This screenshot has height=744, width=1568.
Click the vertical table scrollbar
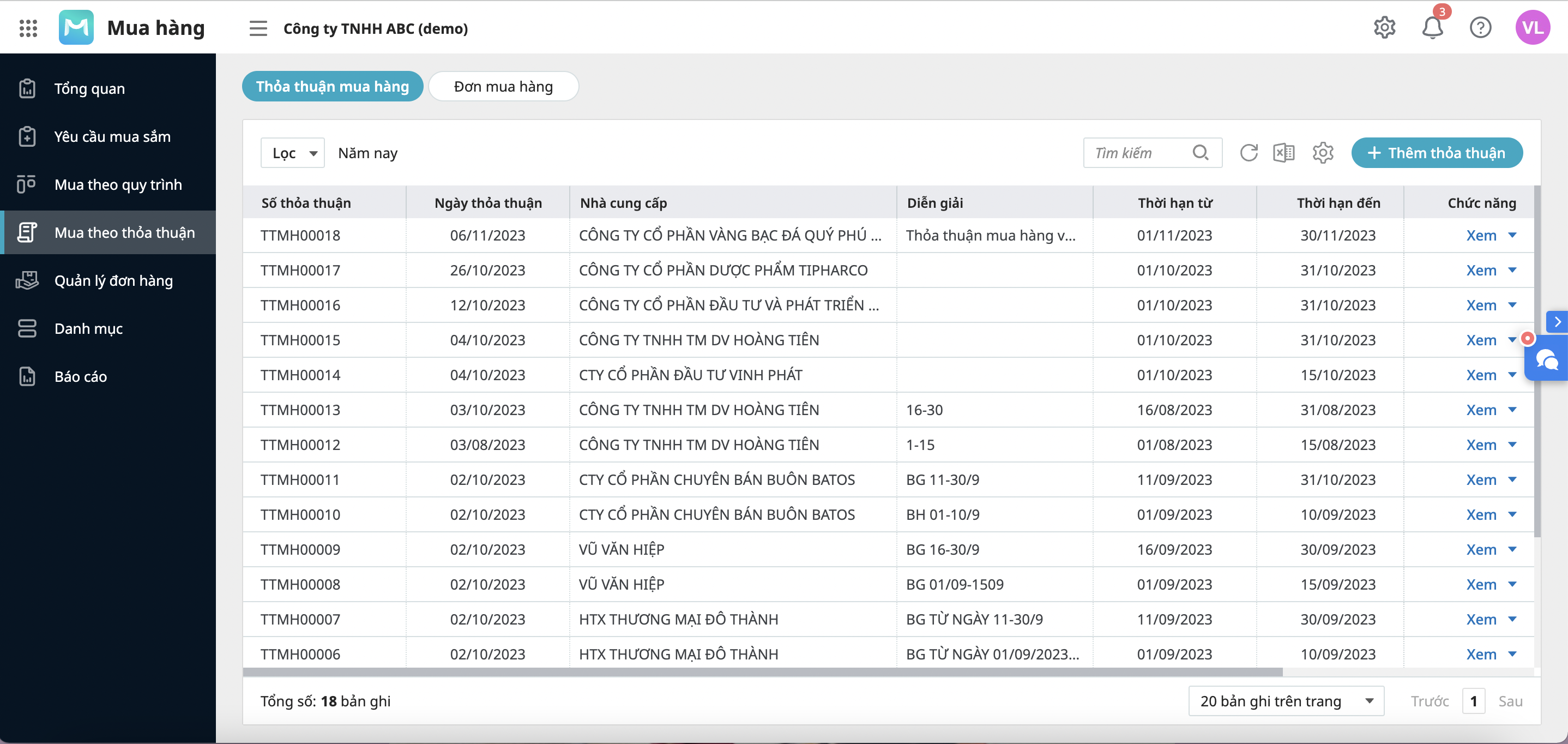(x=1537, y=361)
